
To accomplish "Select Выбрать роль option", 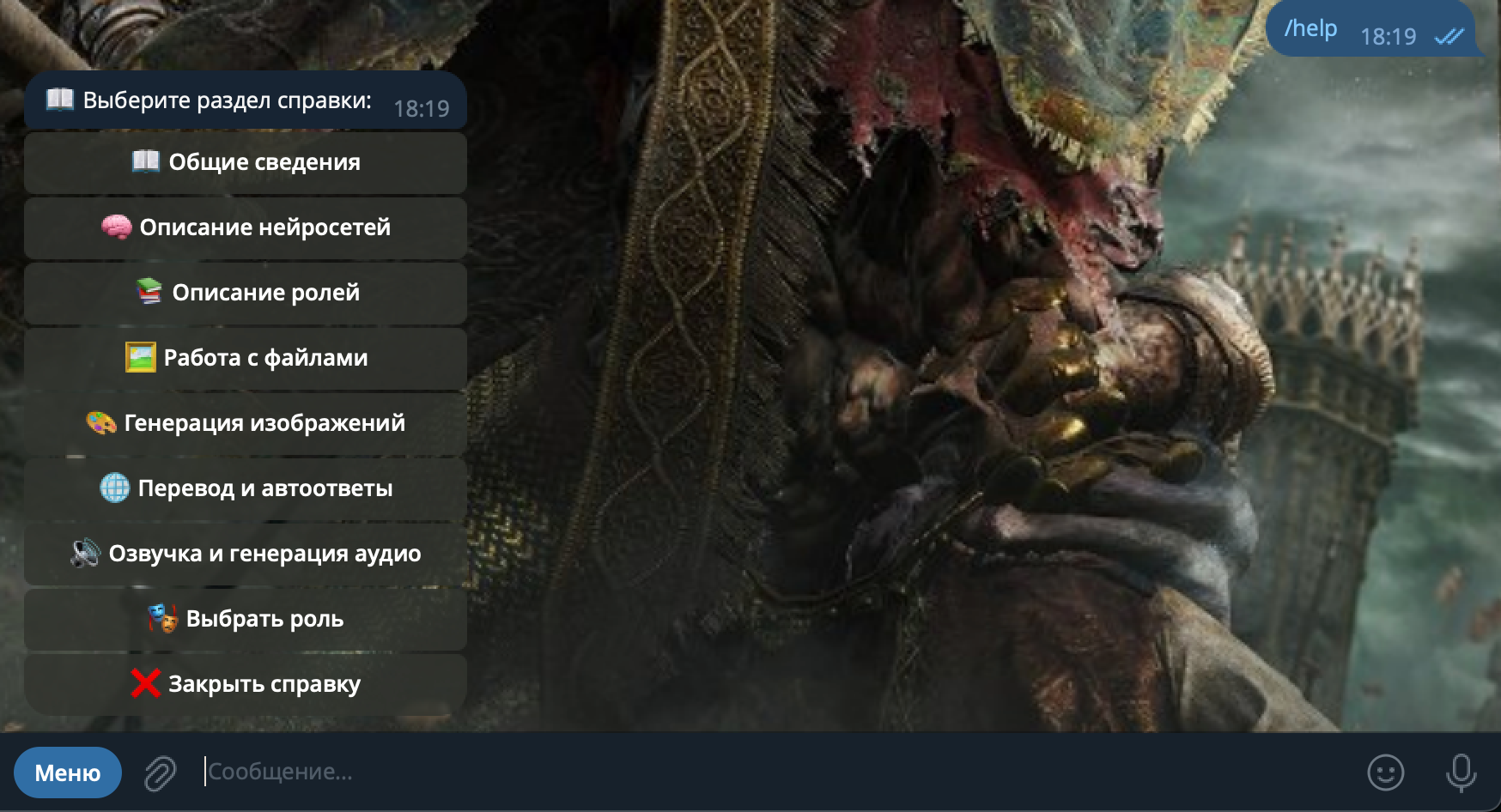I will point(246,619).
